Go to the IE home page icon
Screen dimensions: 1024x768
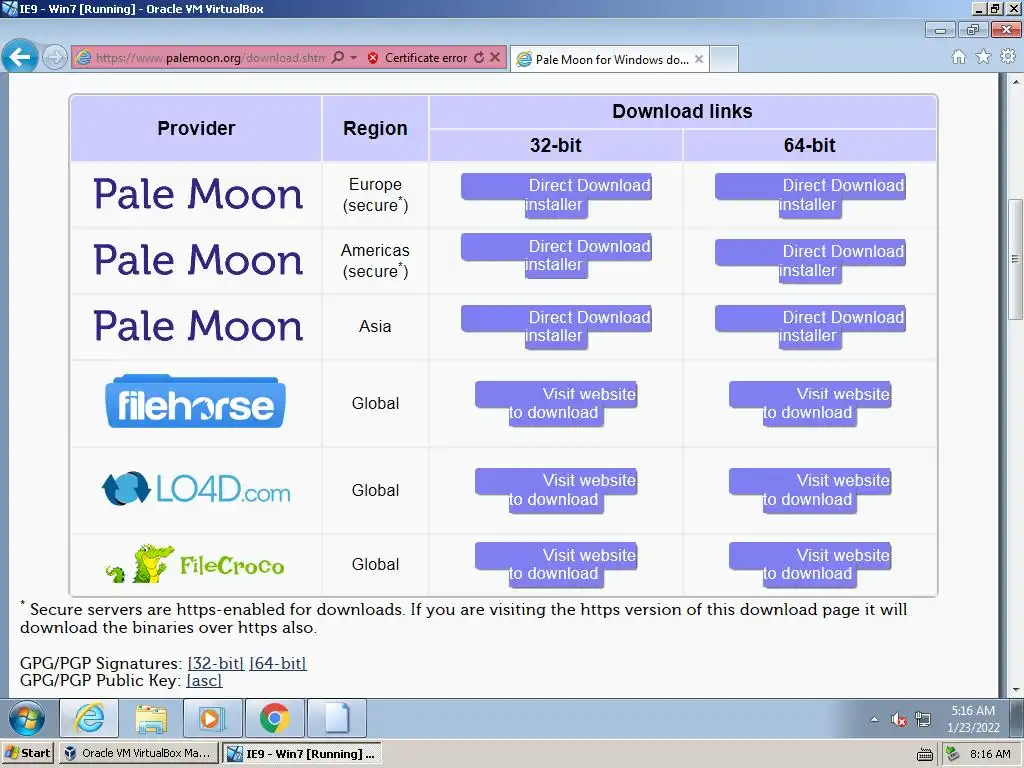point(959,57)
